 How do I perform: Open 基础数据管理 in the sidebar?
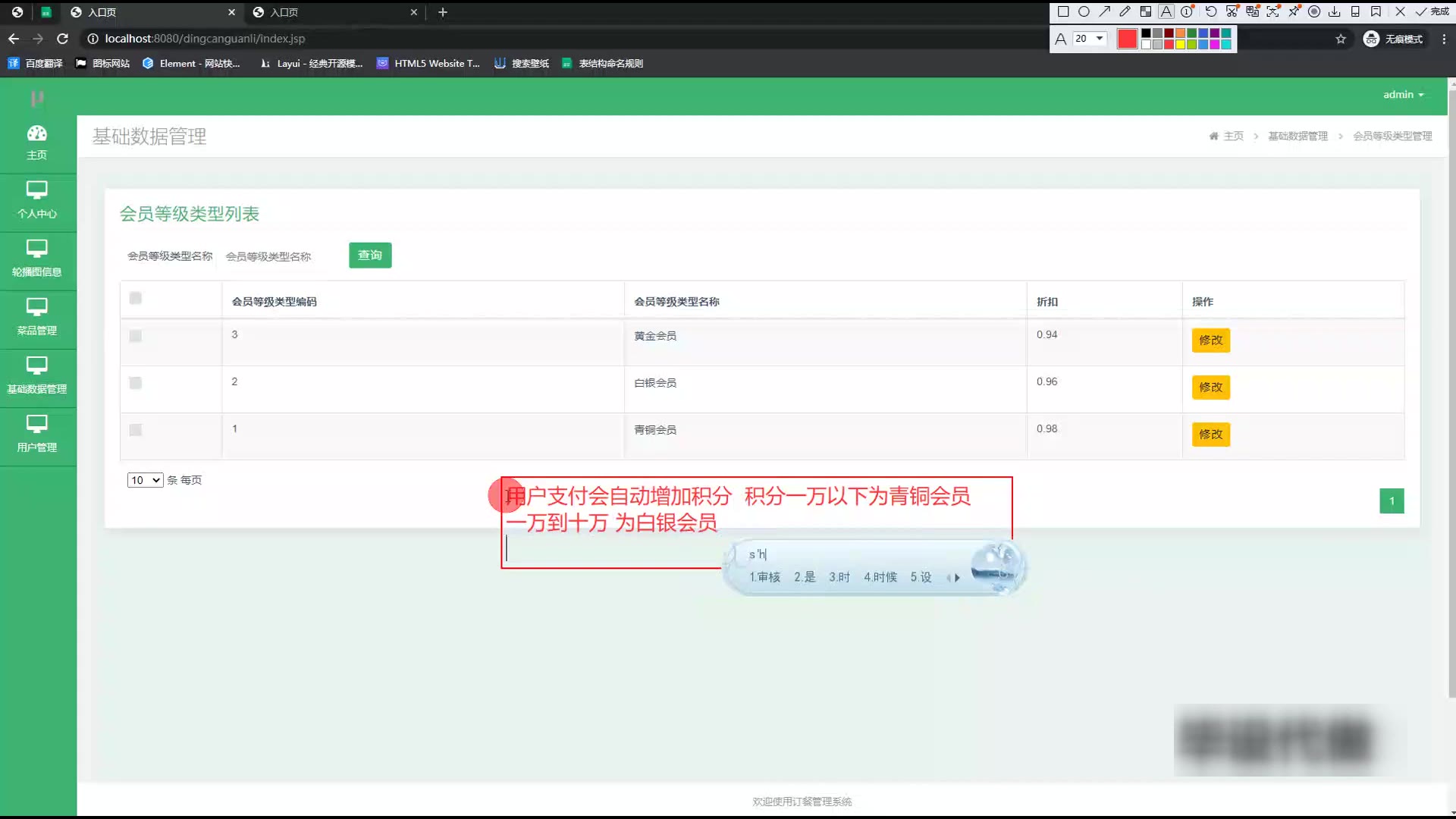pyautogui.click(x=37, y=376)
